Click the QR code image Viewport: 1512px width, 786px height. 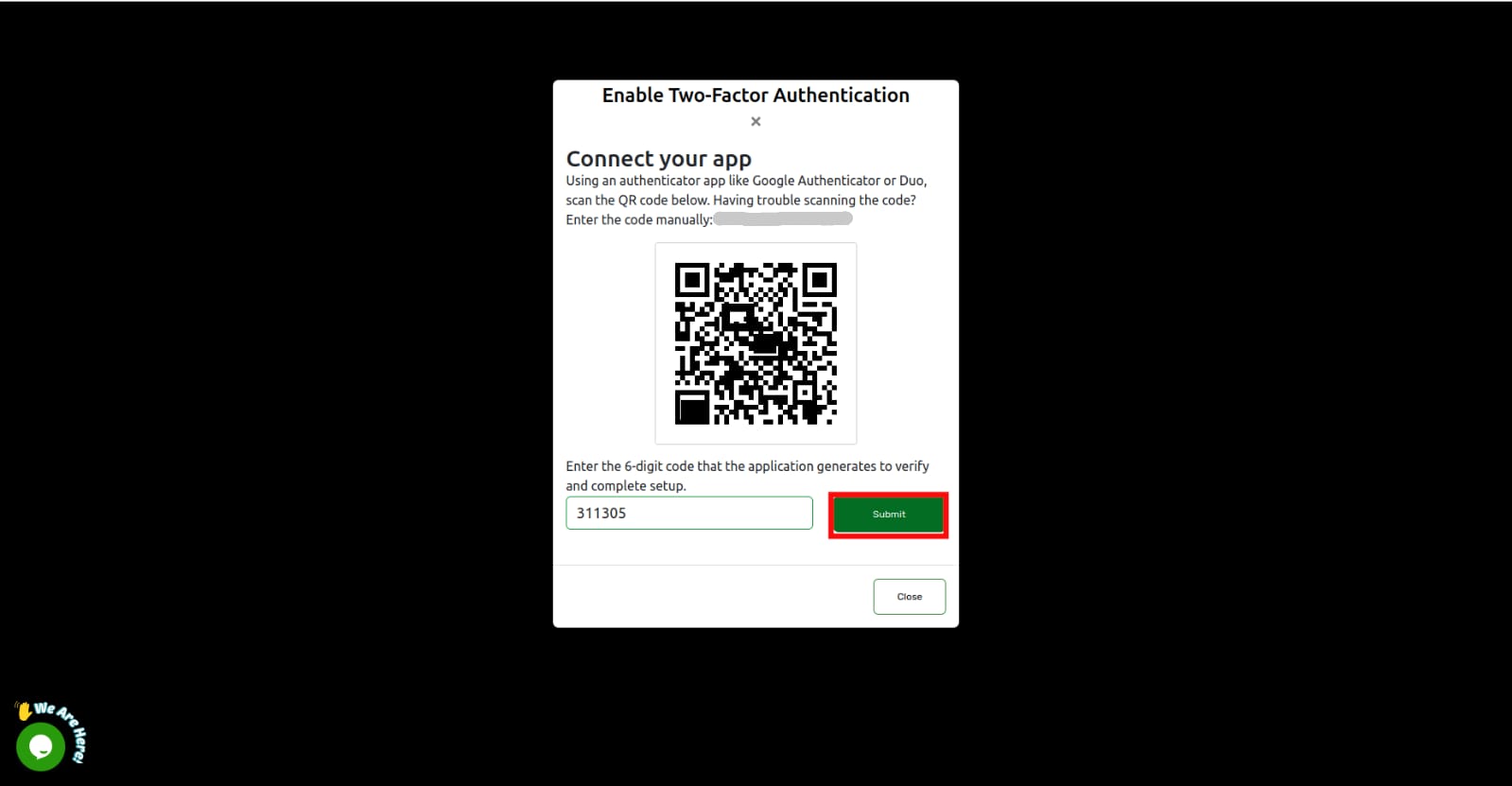pos(756,343)
